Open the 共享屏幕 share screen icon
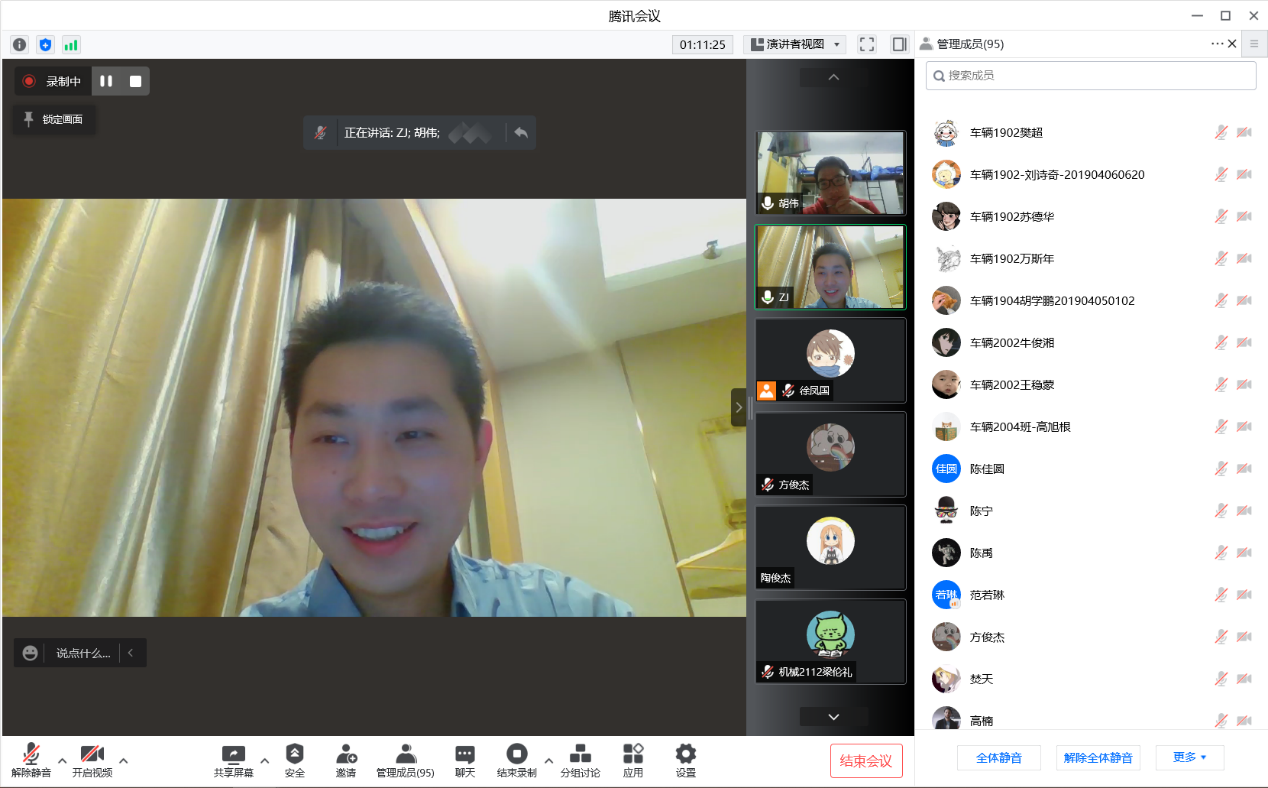Image resolution: width=1268 pixels, height=788 pixels. pos(233,755)
